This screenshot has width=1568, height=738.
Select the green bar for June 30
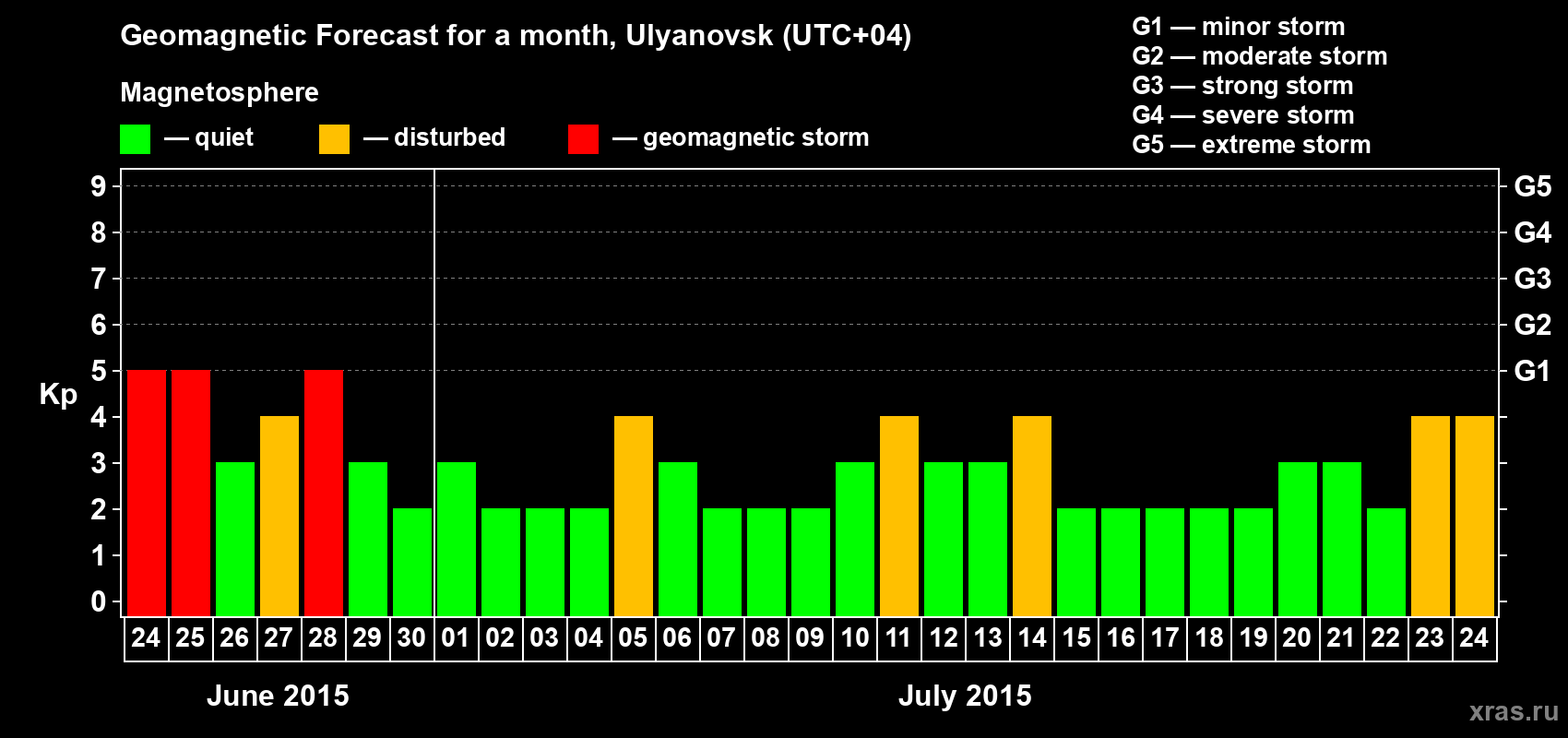coord(412,562)
